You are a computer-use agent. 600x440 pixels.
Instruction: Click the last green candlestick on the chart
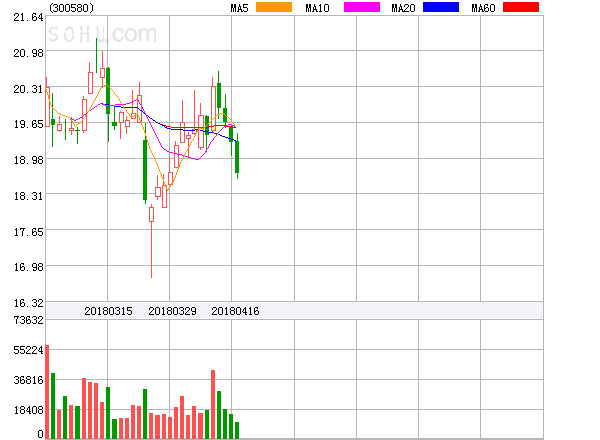[x=237, y=156]
